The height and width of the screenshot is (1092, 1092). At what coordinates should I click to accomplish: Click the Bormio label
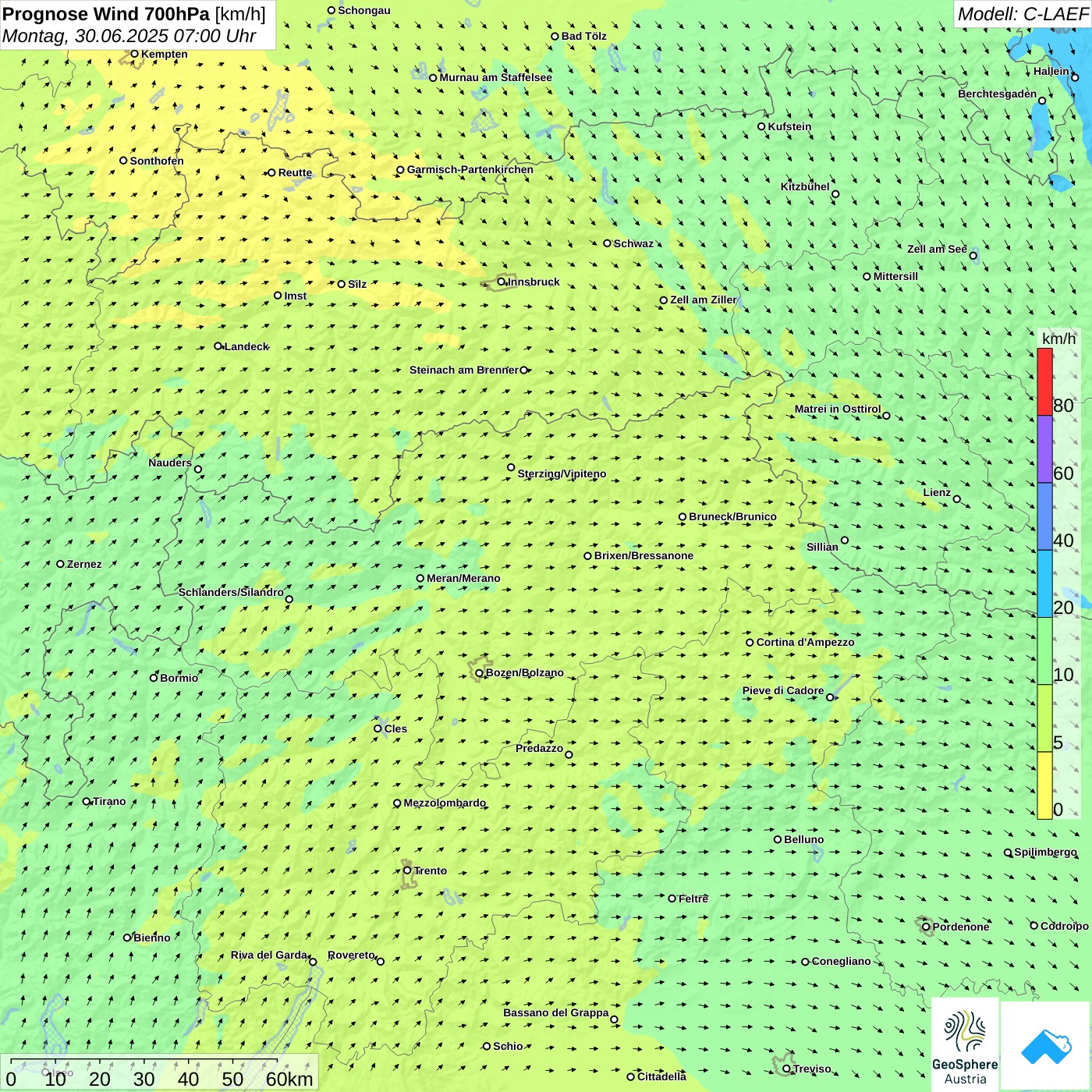click(x=179, y=678)
